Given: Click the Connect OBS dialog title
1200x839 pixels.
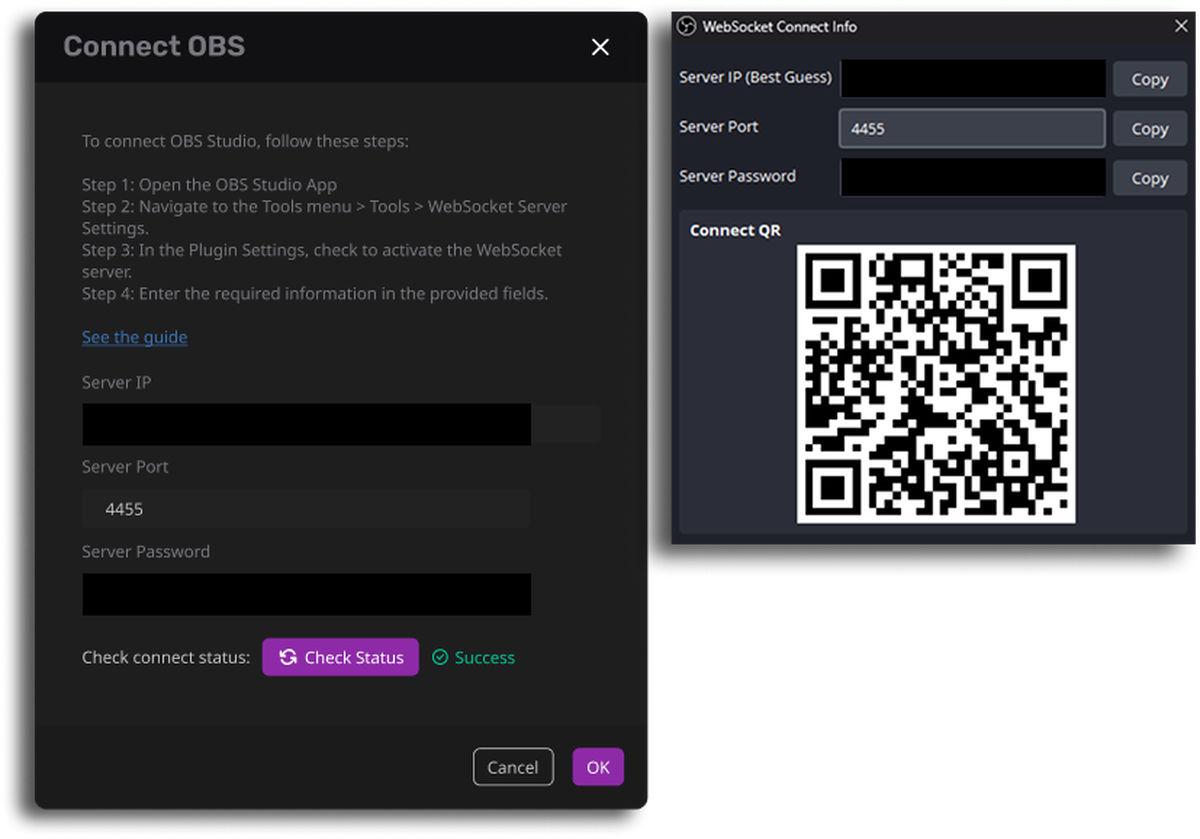Looking at the screenshot, I should tap(154, 46).
